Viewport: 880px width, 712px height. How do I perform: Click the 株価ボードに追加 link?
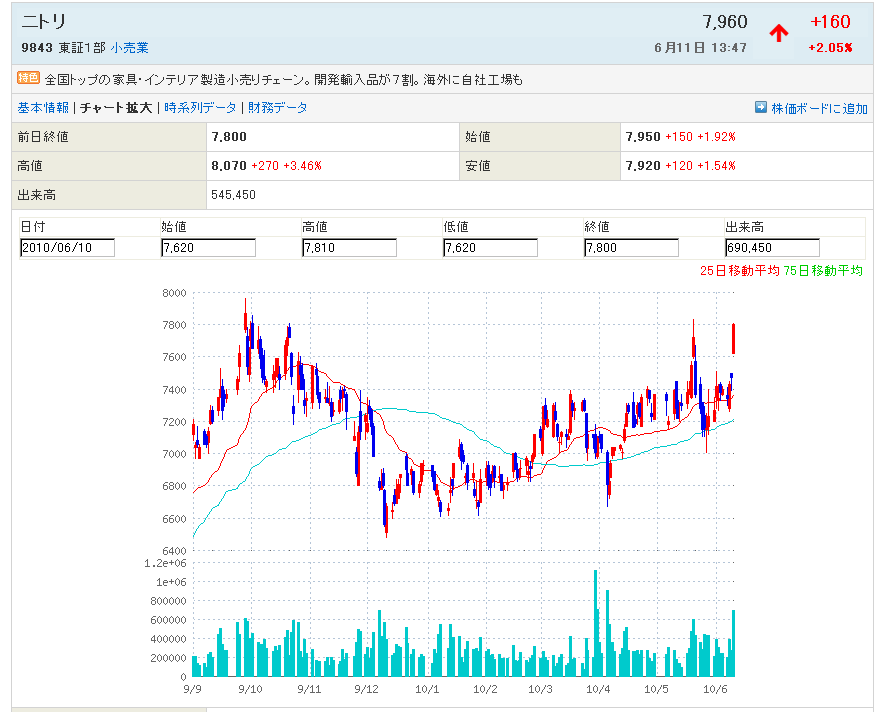tap(819, 108)
